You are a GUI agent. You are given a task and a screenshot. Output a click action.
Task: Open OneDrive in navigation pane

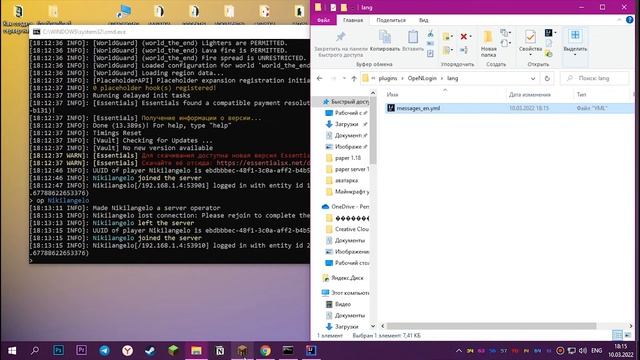click(345, 207)
